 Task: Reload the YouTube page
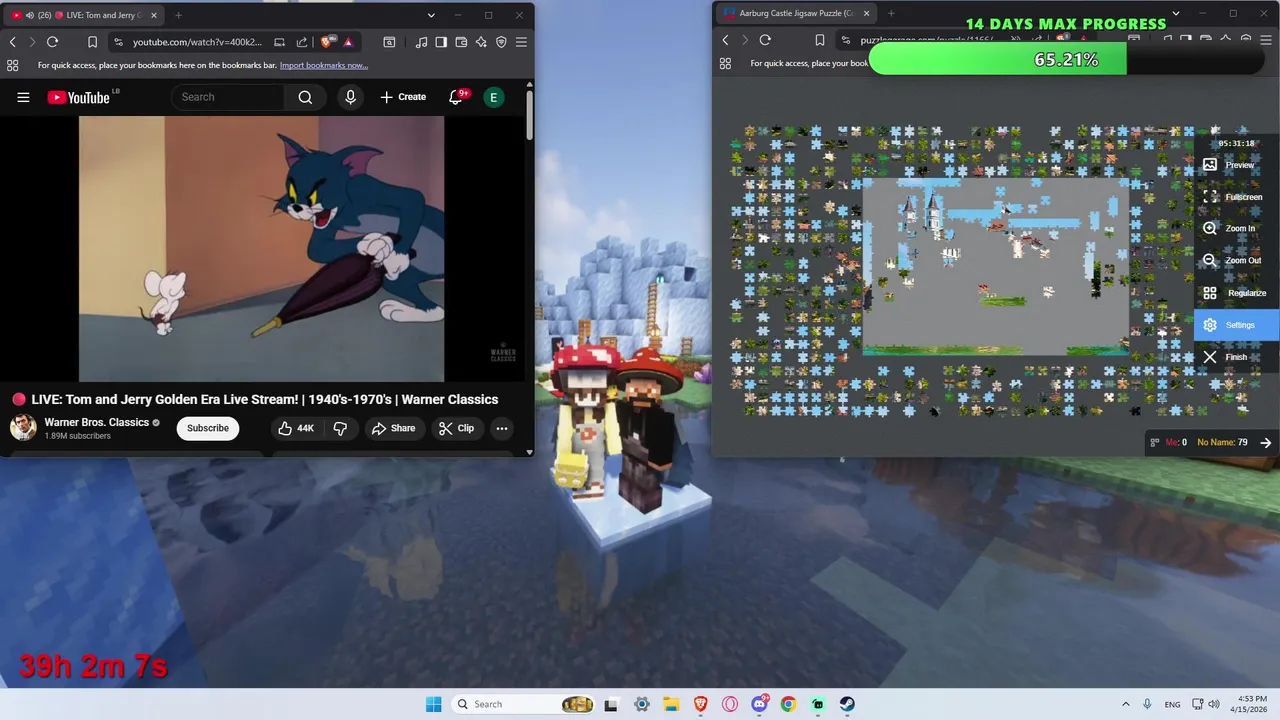click(52, 42)
